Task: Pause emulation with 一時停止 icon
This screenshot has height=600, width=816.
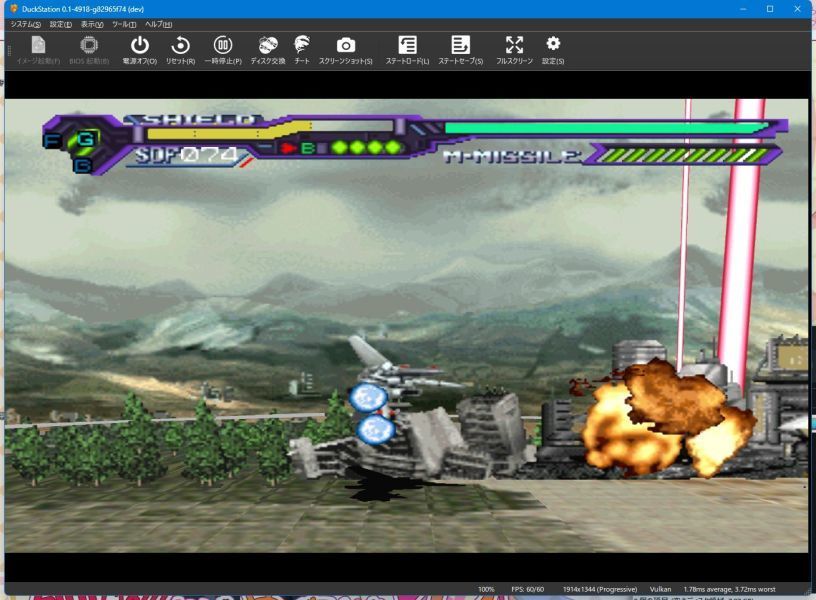Action: (x=223, y=50)
